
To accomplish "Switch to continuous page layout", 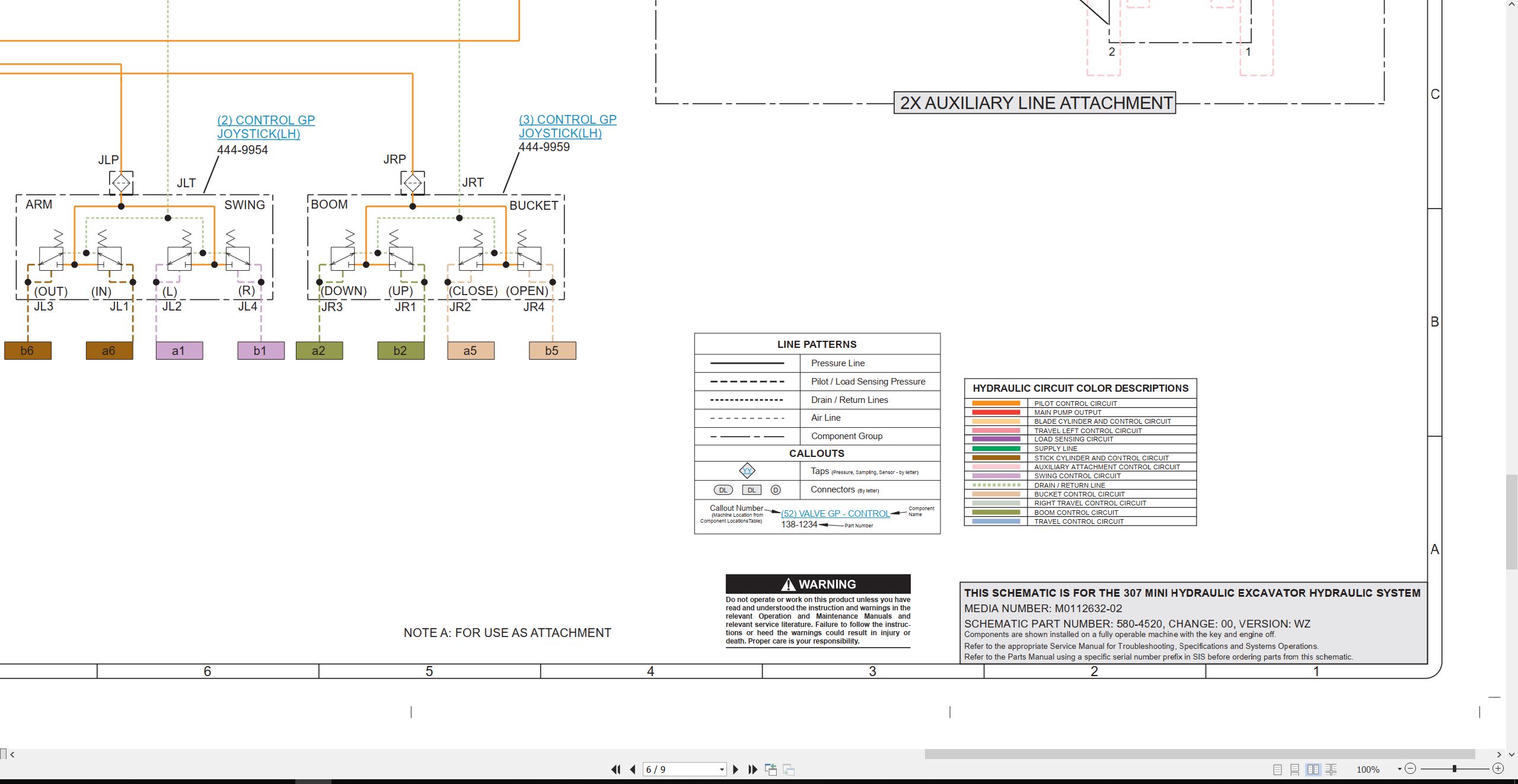I will point(1295,769).
